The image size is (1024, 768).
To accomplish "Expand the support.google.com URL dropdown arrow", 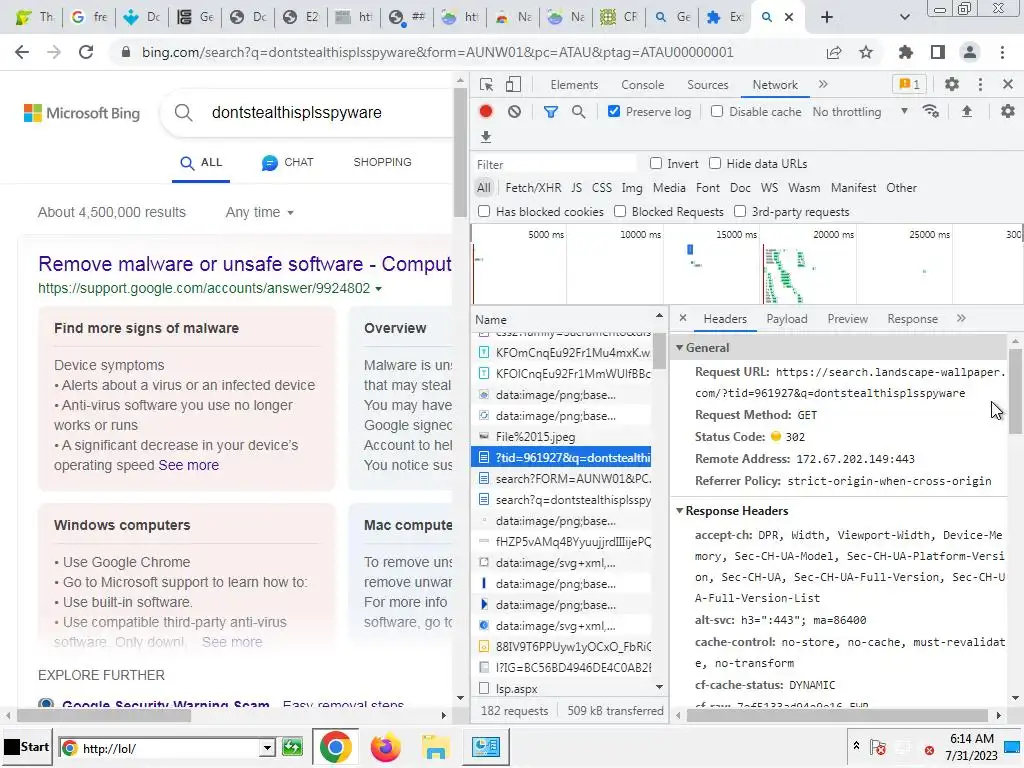I will pyautogui.click(x=379, y=289).
